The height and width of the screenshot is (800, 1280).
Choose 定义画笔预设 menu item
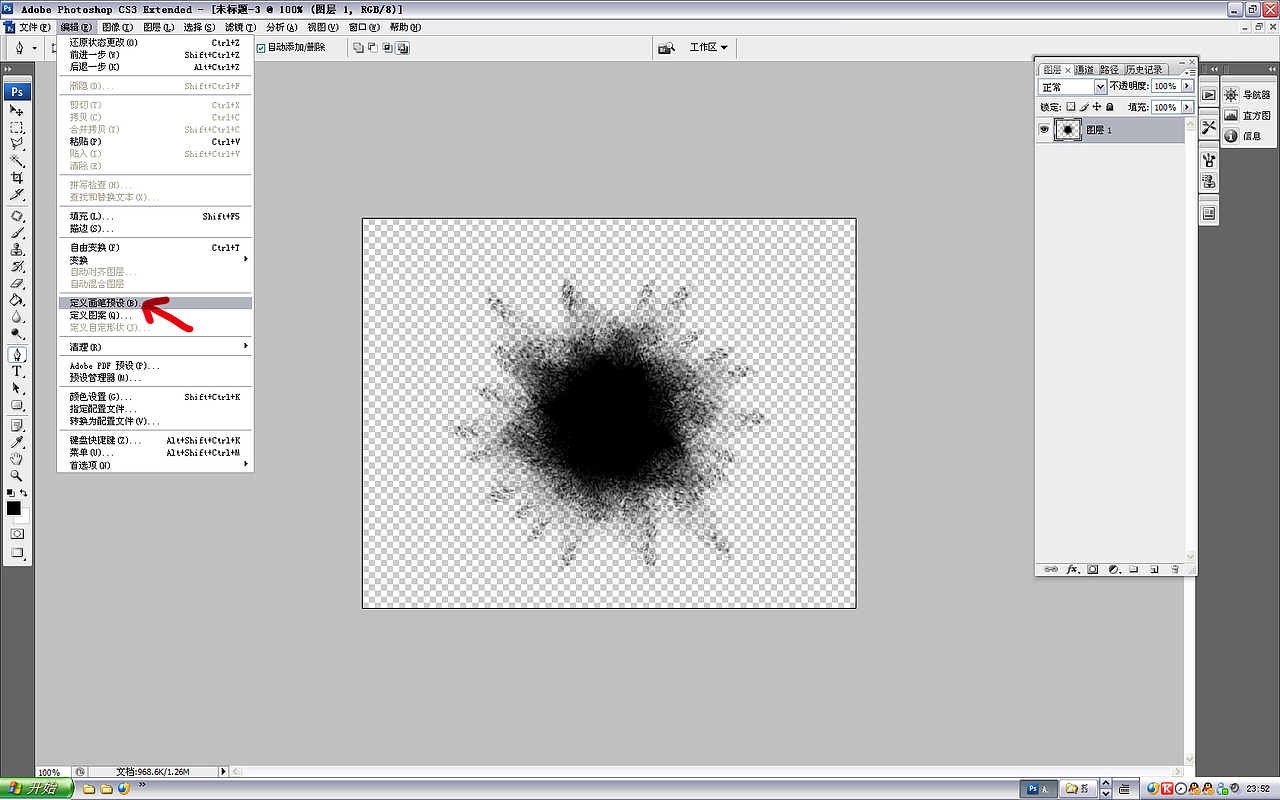click(x=155, y=303)
